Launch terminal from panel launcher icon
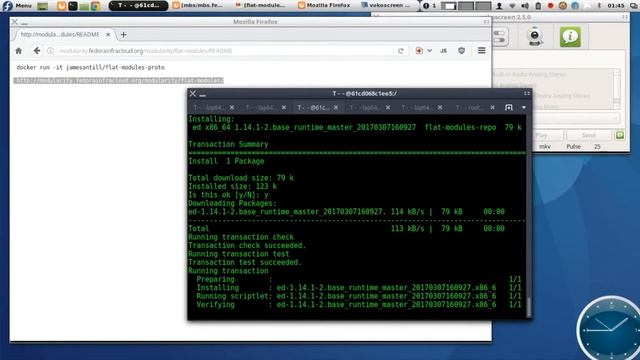The width and height of the screenshot is (640, 360). point(73,6)
